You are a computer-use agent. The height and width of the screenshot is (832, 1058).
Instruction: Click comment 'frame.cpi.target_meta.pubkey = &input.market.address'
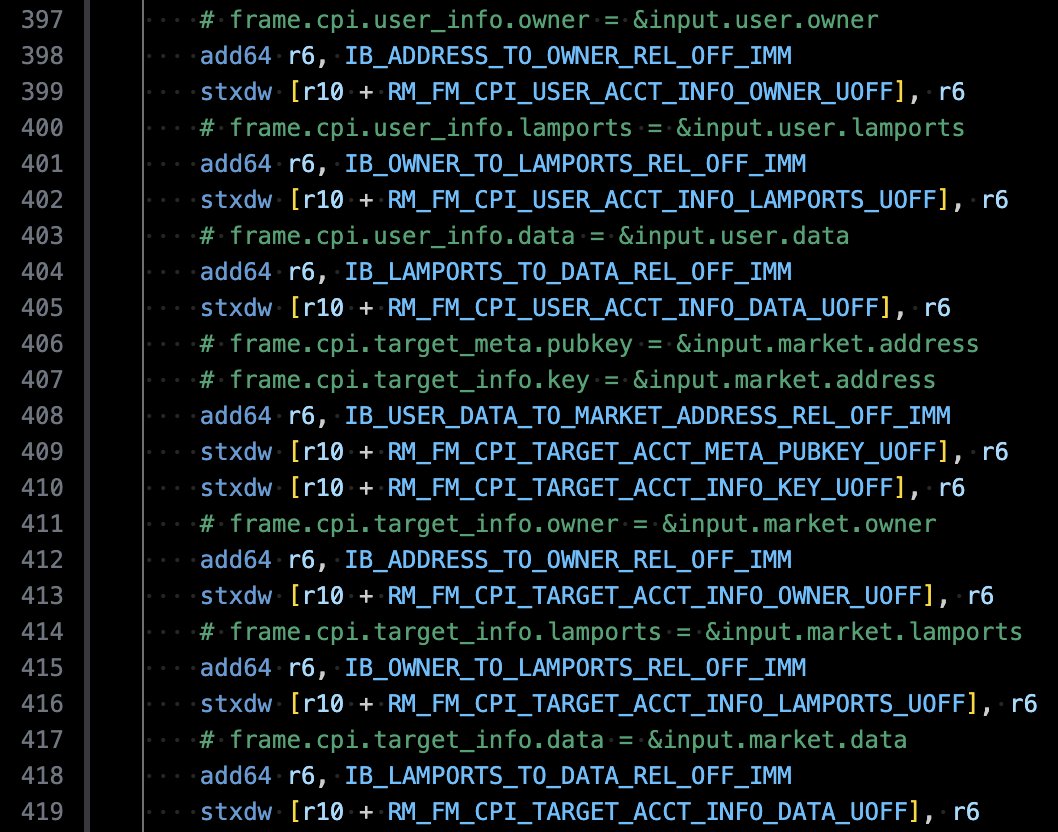point(604,344)
